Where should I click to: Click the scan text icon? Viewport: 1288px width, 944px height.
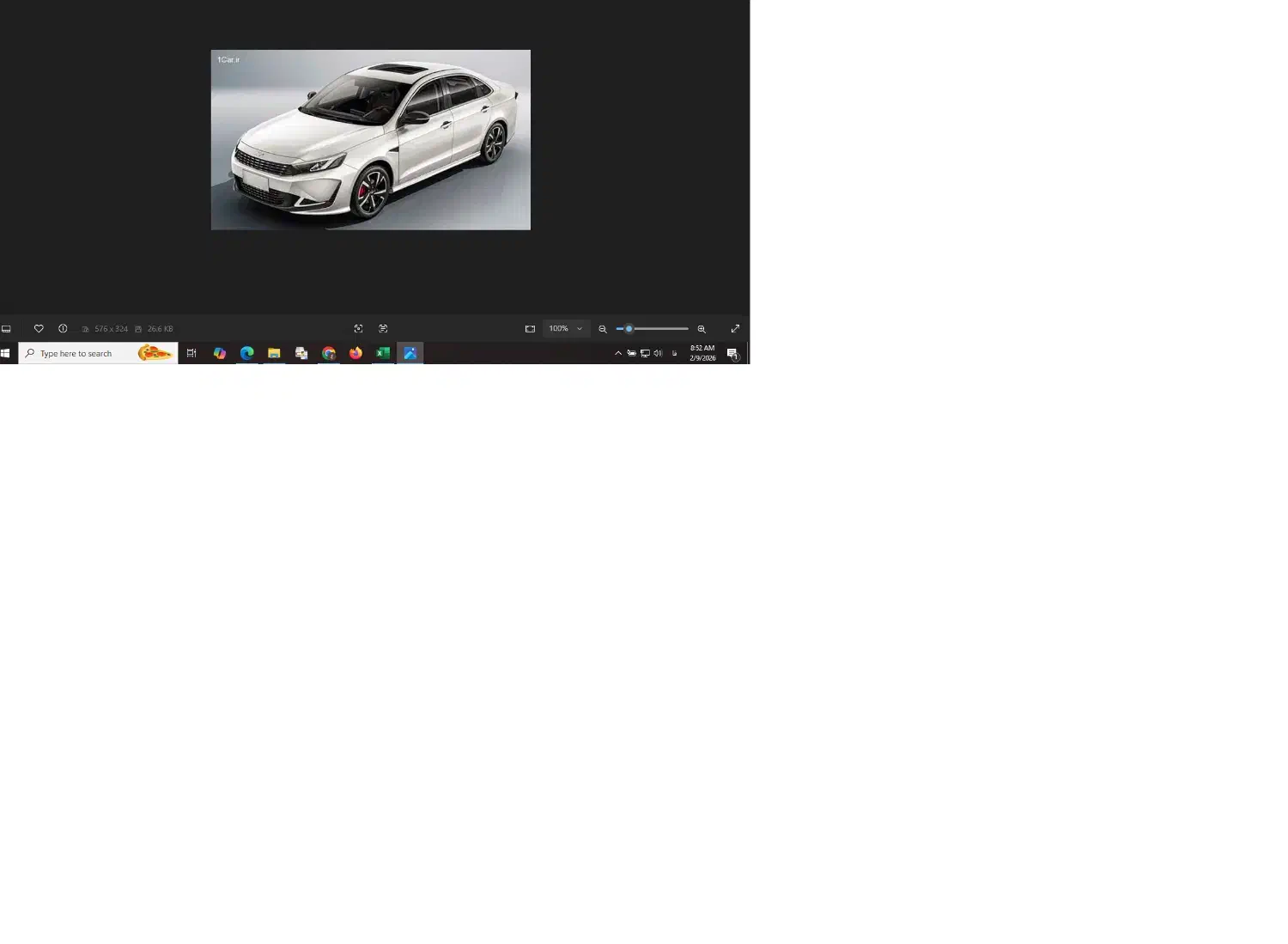coord(383,329)
